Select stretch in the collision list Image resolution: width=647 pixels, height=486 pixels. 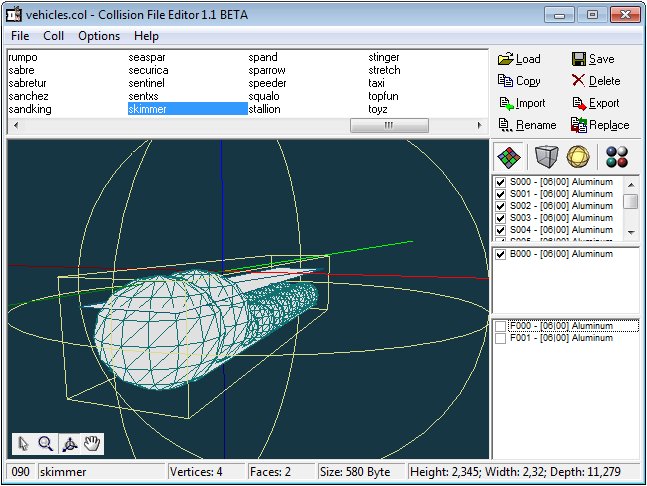click(384, 70)
